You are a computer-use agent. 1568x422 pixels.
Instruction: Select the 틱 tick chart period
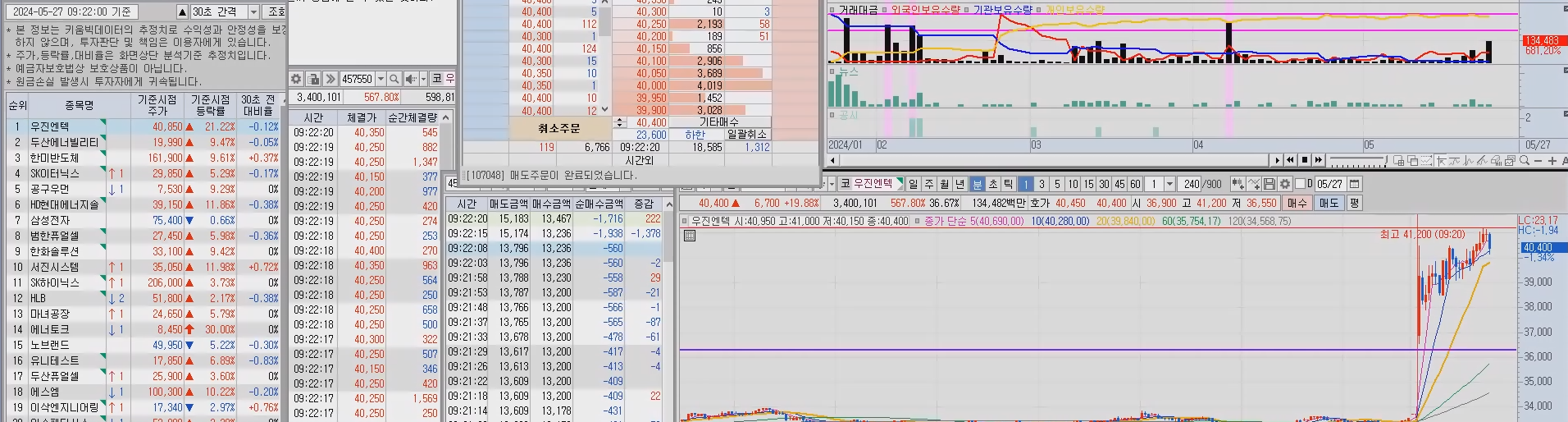pos(1009,184)
